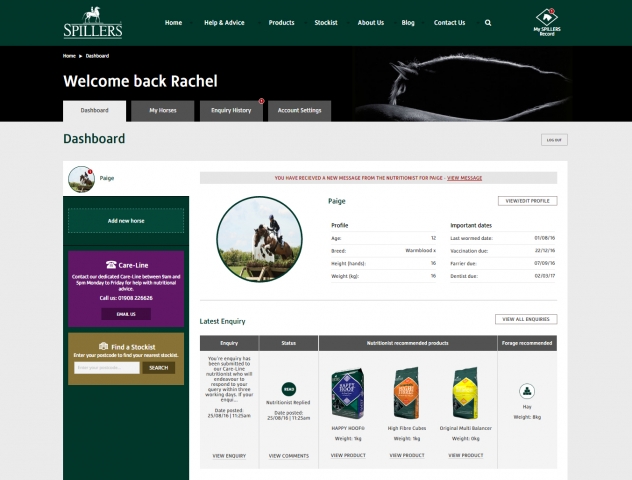The height and width of the screenshot is (480, 632).
Task: Click the green Nutritionist Replied status icon
Action: 288,388
